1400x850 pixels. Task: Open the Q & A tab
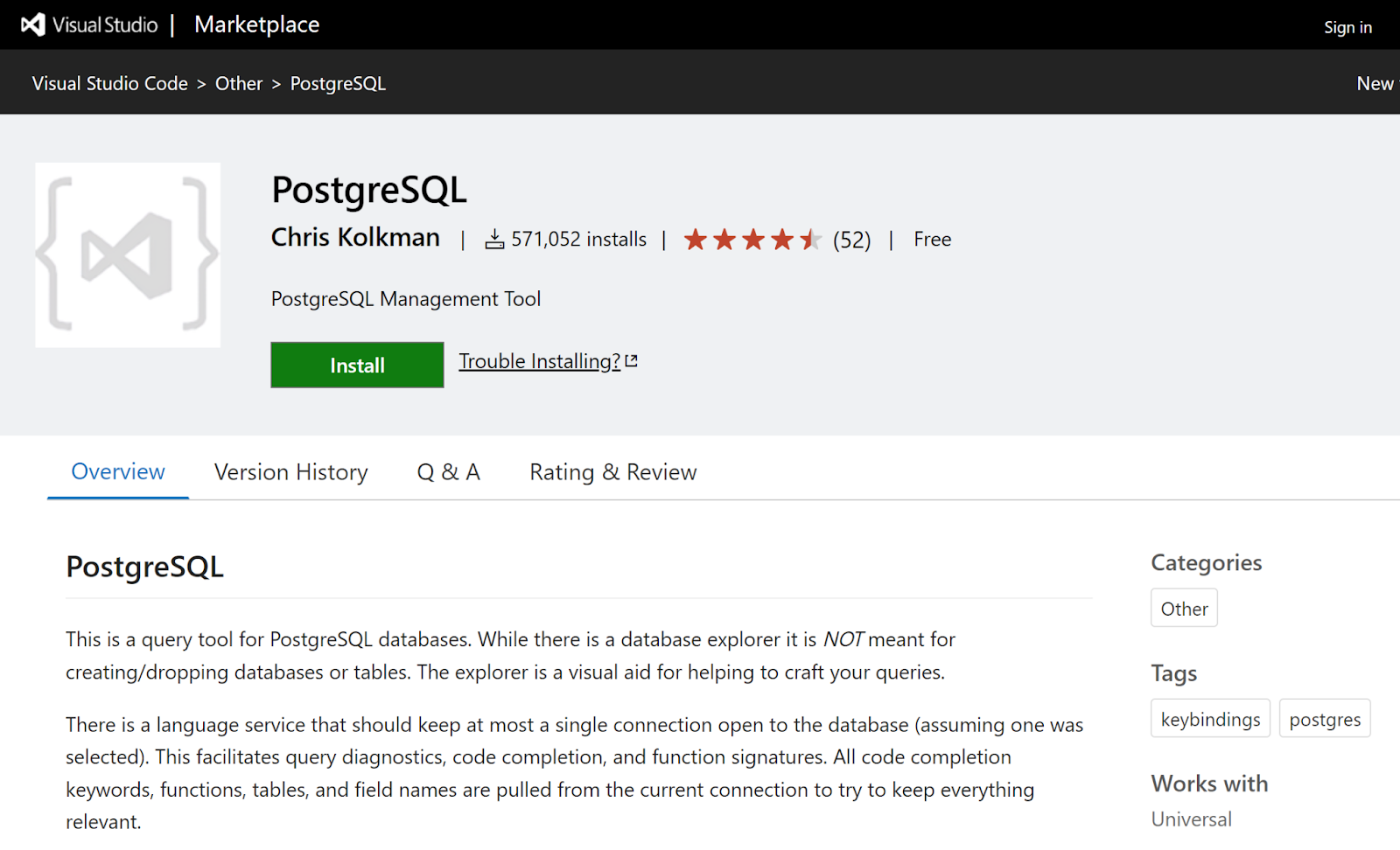point(449,471)
